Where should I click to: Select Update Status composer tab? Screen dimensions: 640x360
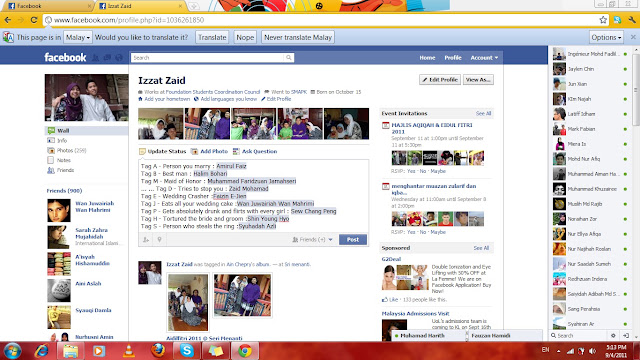[162, 151]
